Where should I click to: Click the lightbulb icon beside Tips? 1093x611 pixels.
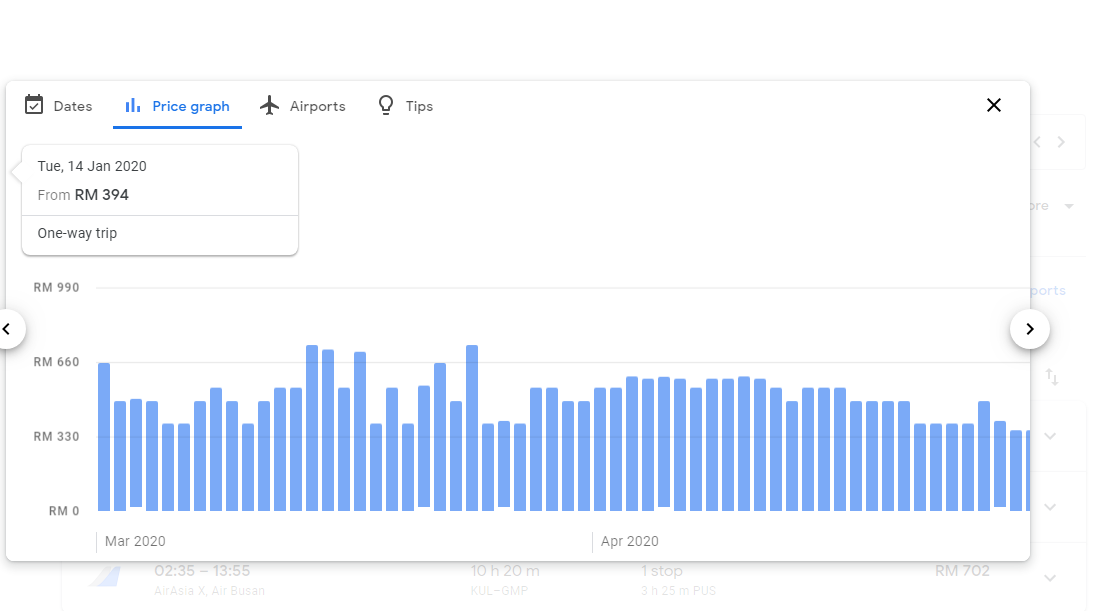click(385, 105)
